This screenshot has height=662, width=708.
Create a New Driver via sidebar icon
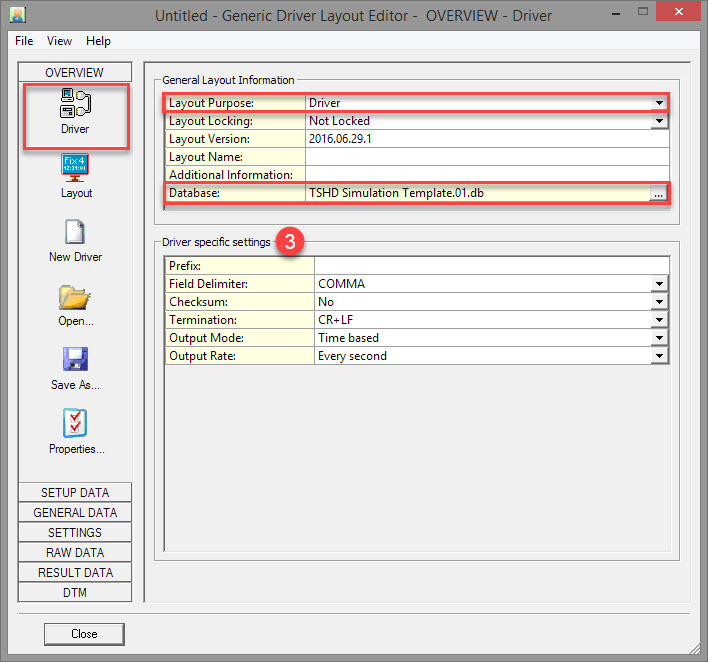76,232
